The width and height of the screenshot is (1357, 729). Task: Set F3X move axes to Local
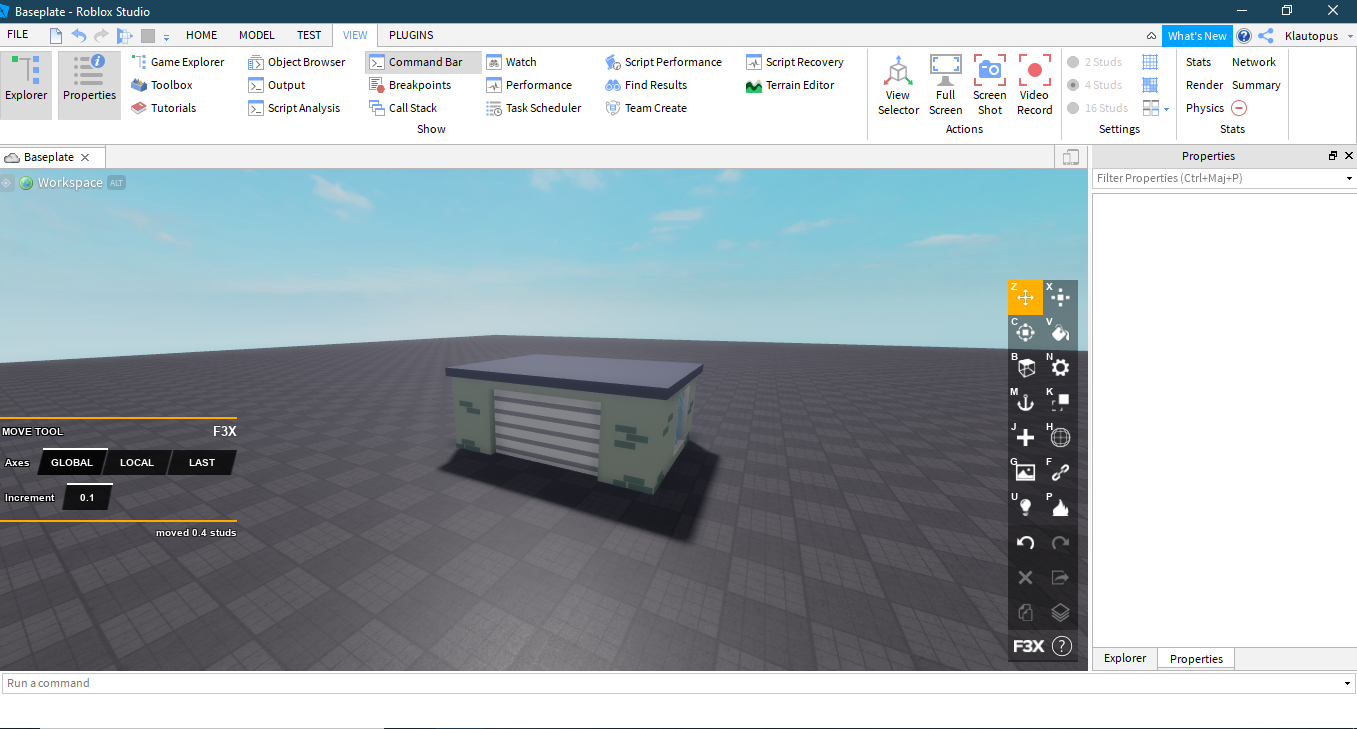(x=137, y=463)
